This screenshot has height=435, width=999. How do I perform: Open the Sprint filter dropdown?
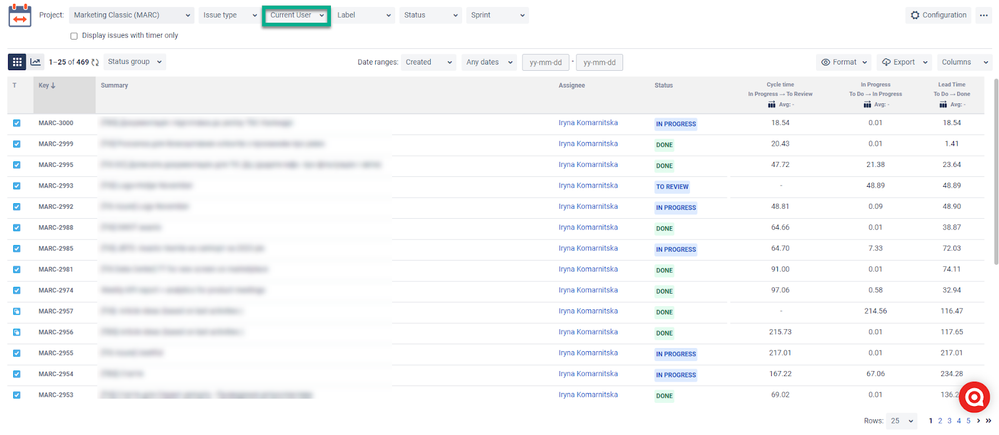click(x=498, y=15)
